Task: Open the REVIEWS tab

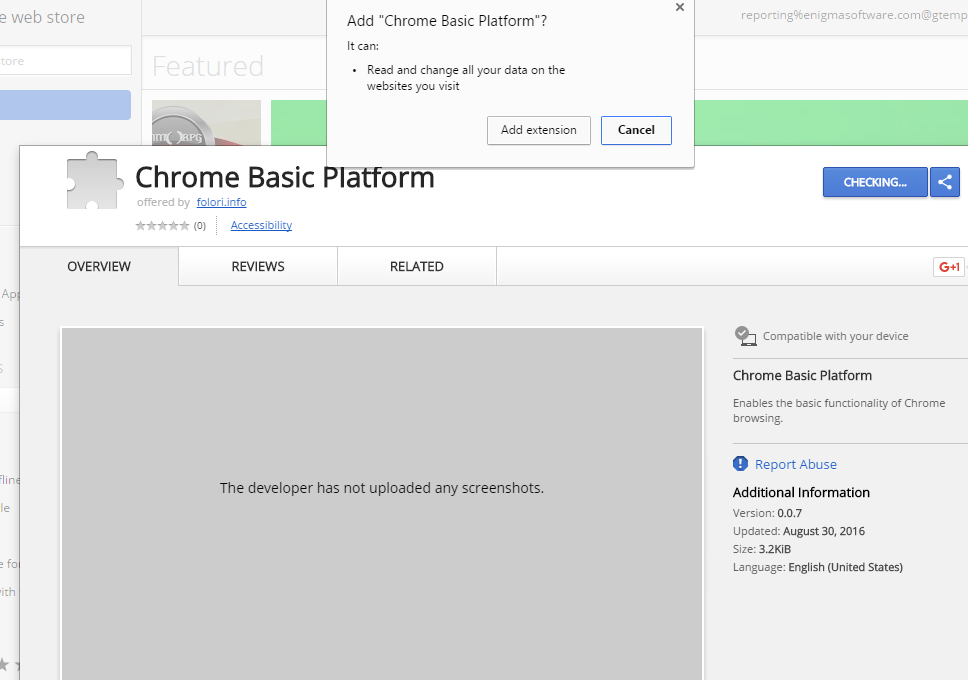Action: click(258, 267)
